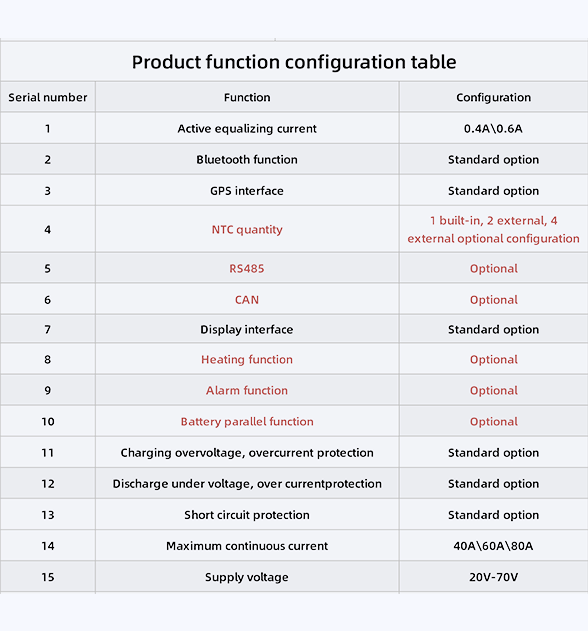Viewport: 588px width, 631px height.
Task: Click 'Standard option' beside Short circuit protection
Action: (493, 515)
